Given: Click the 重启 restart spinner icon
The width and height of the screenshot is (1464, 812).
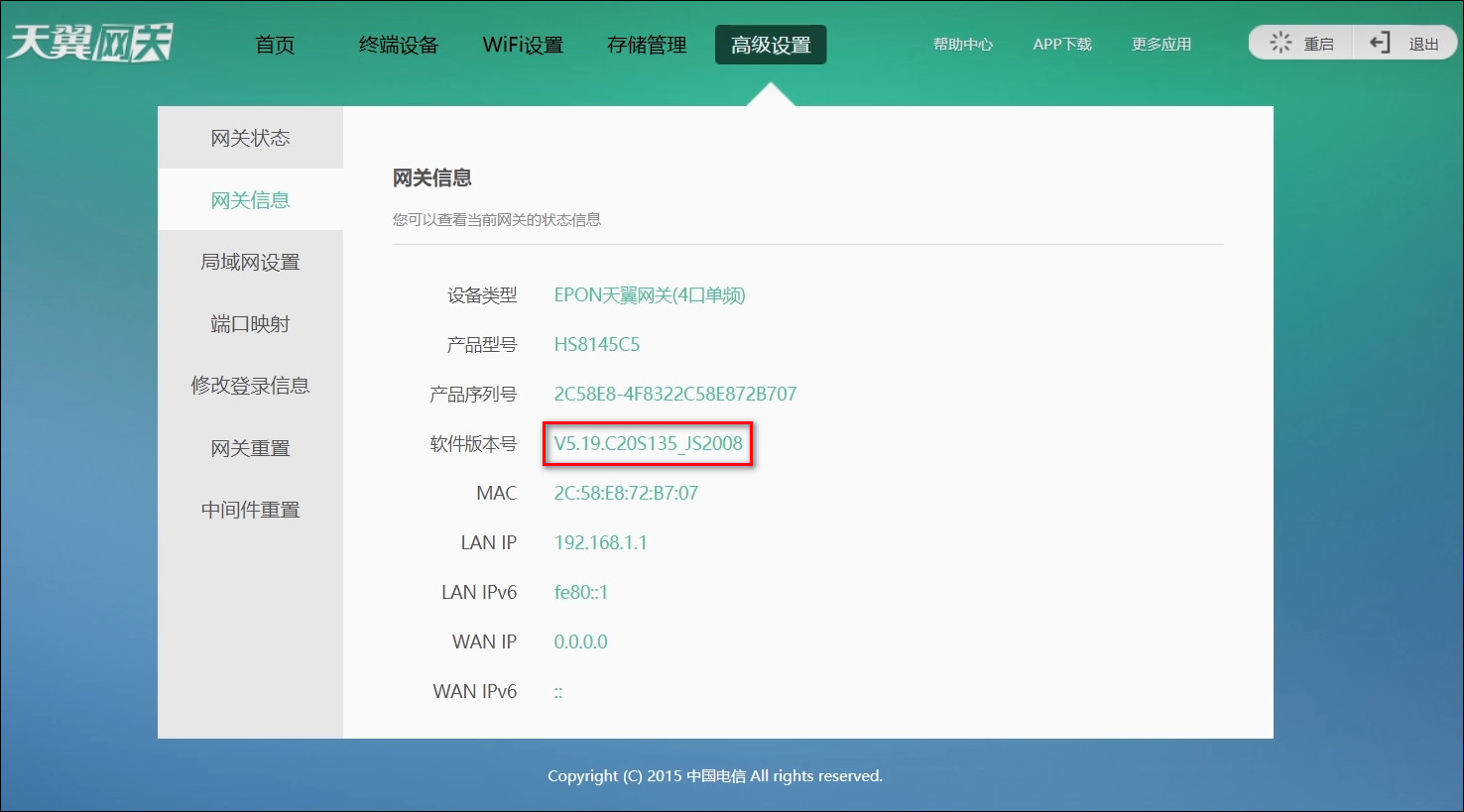Looking at the screenshot, I should (x=1281, y=43).
